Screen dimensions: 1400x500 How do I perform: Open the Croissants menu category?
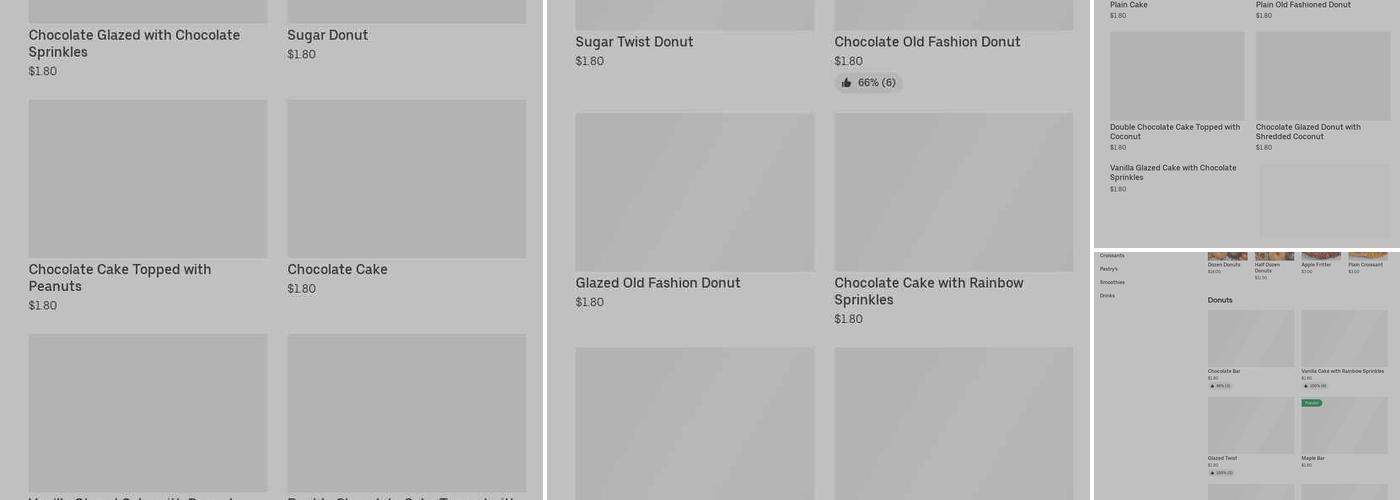[1112, 256]
